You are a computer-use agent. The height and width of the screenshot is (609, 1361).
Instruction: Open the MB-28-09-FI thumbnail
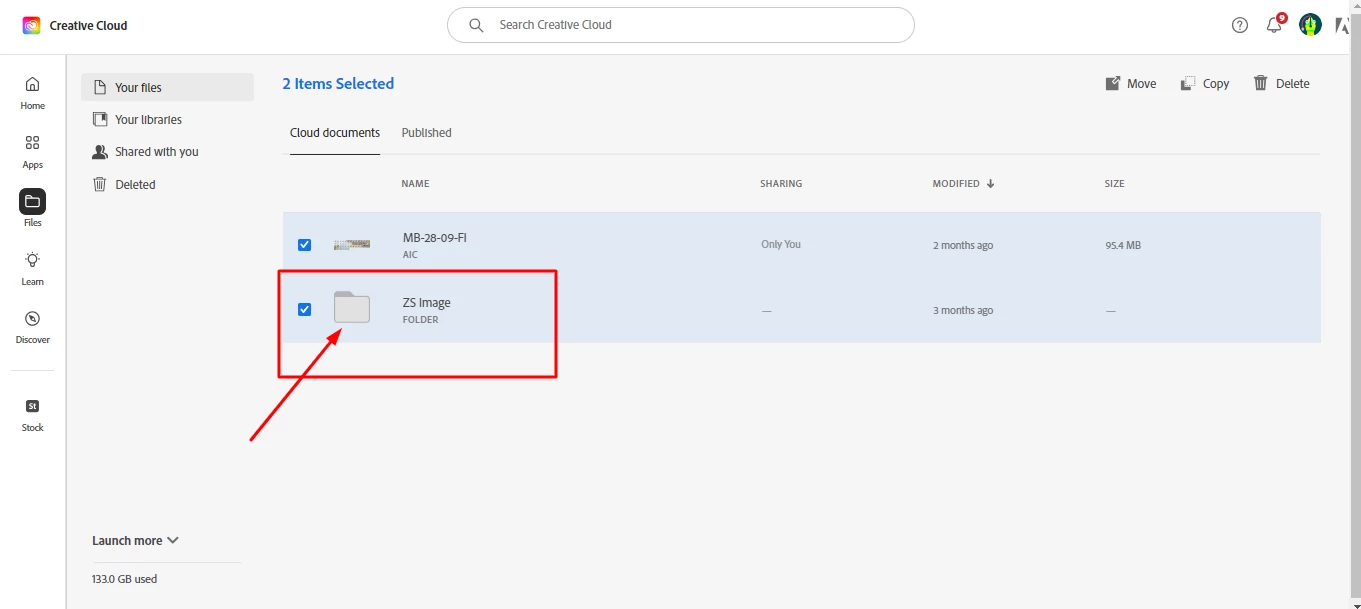(x=352, y=244)
